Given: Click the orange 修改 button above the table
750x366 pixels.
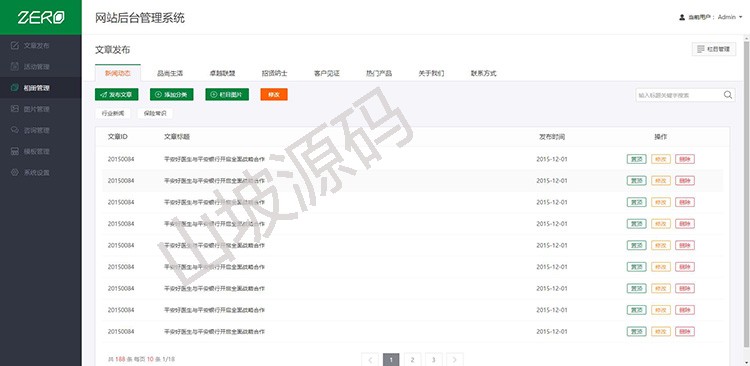Looking at the screenshot, I should [x=274, y=95].
